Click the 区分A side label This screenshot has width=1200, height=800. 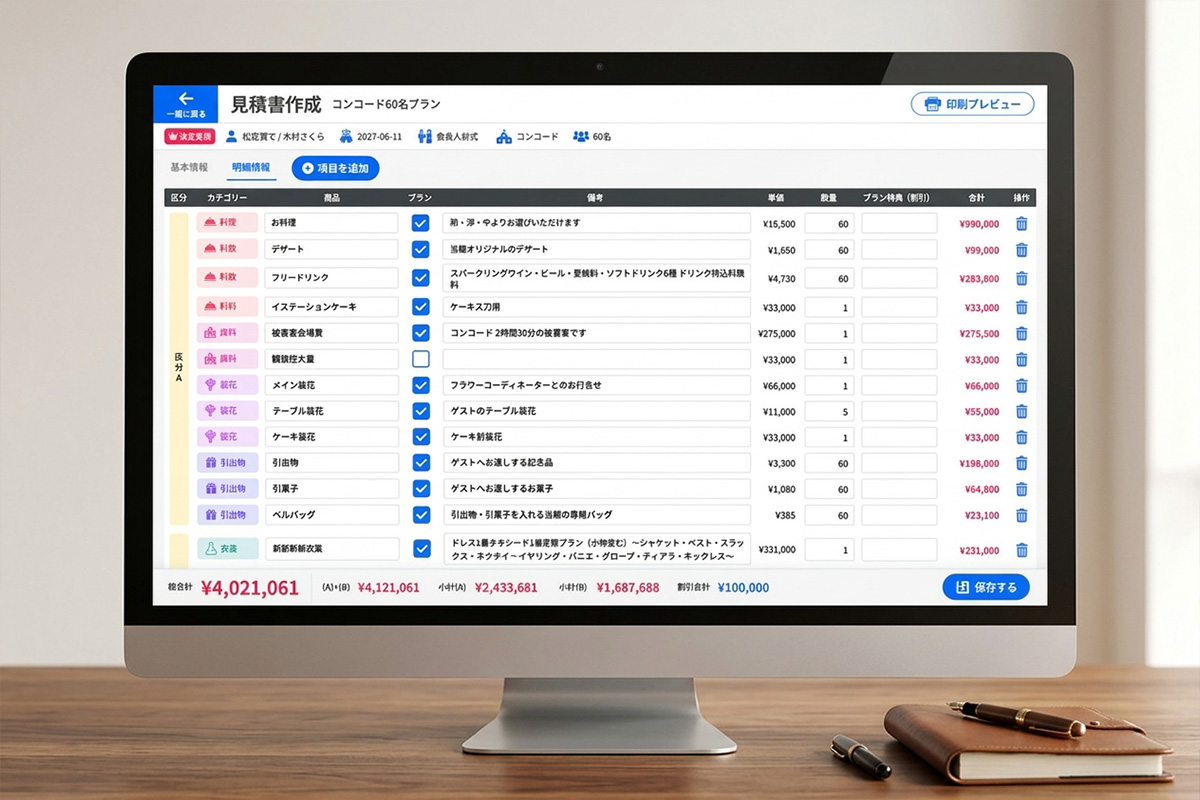(x=179, y=369)
